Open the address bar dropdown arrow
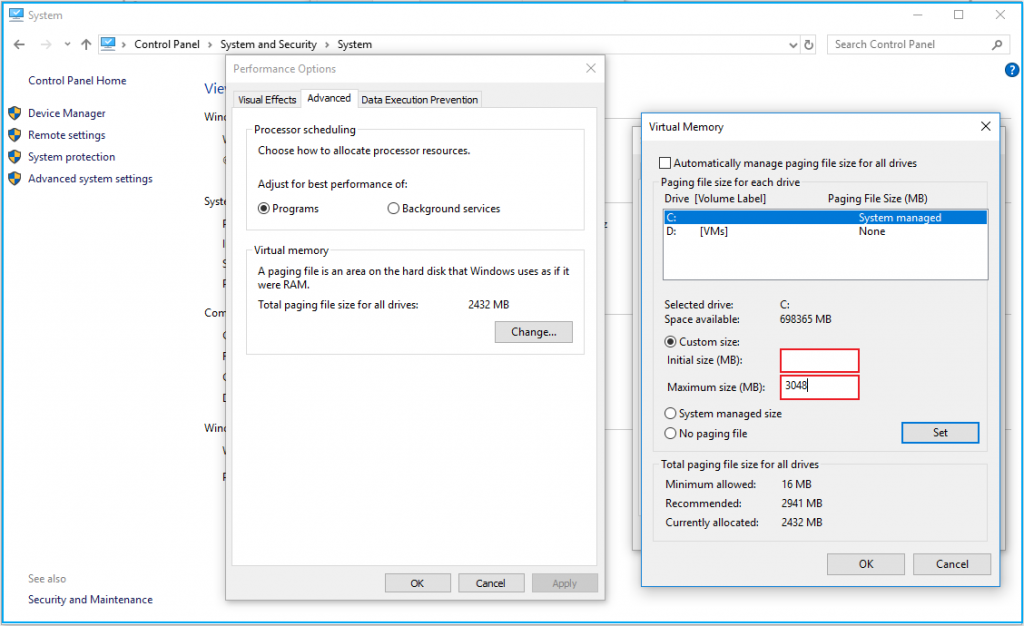The width and height of the screenshot is (1024, 626). coord(793,44)
